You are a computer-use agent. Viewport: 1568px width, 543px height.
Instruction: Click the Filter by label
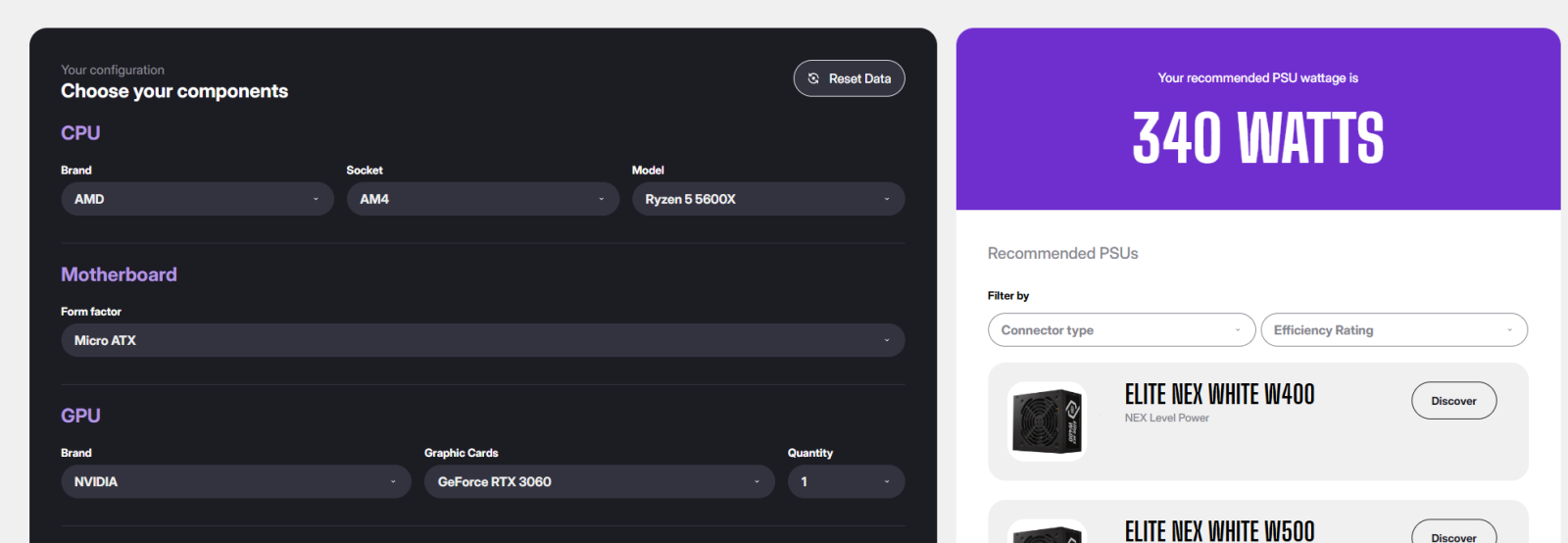1008,295
